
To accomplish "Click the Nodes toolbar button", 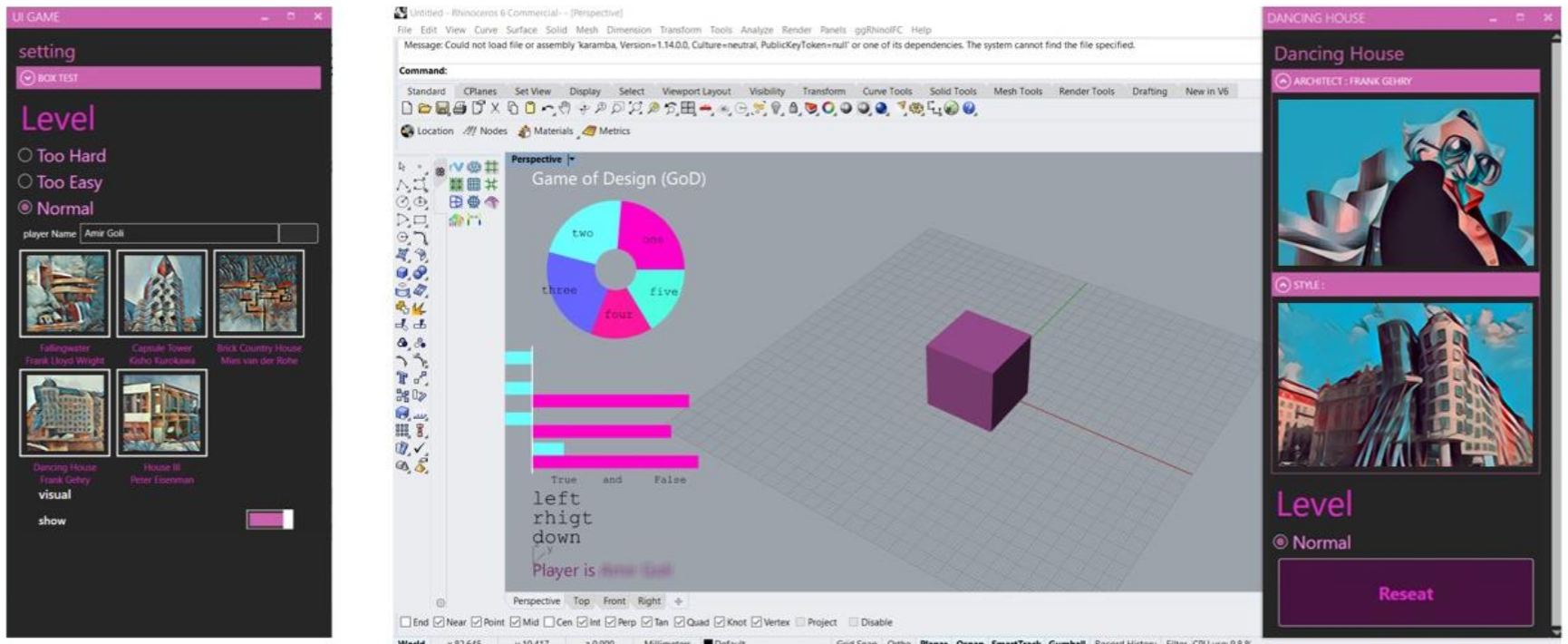I will pos(486,131).
